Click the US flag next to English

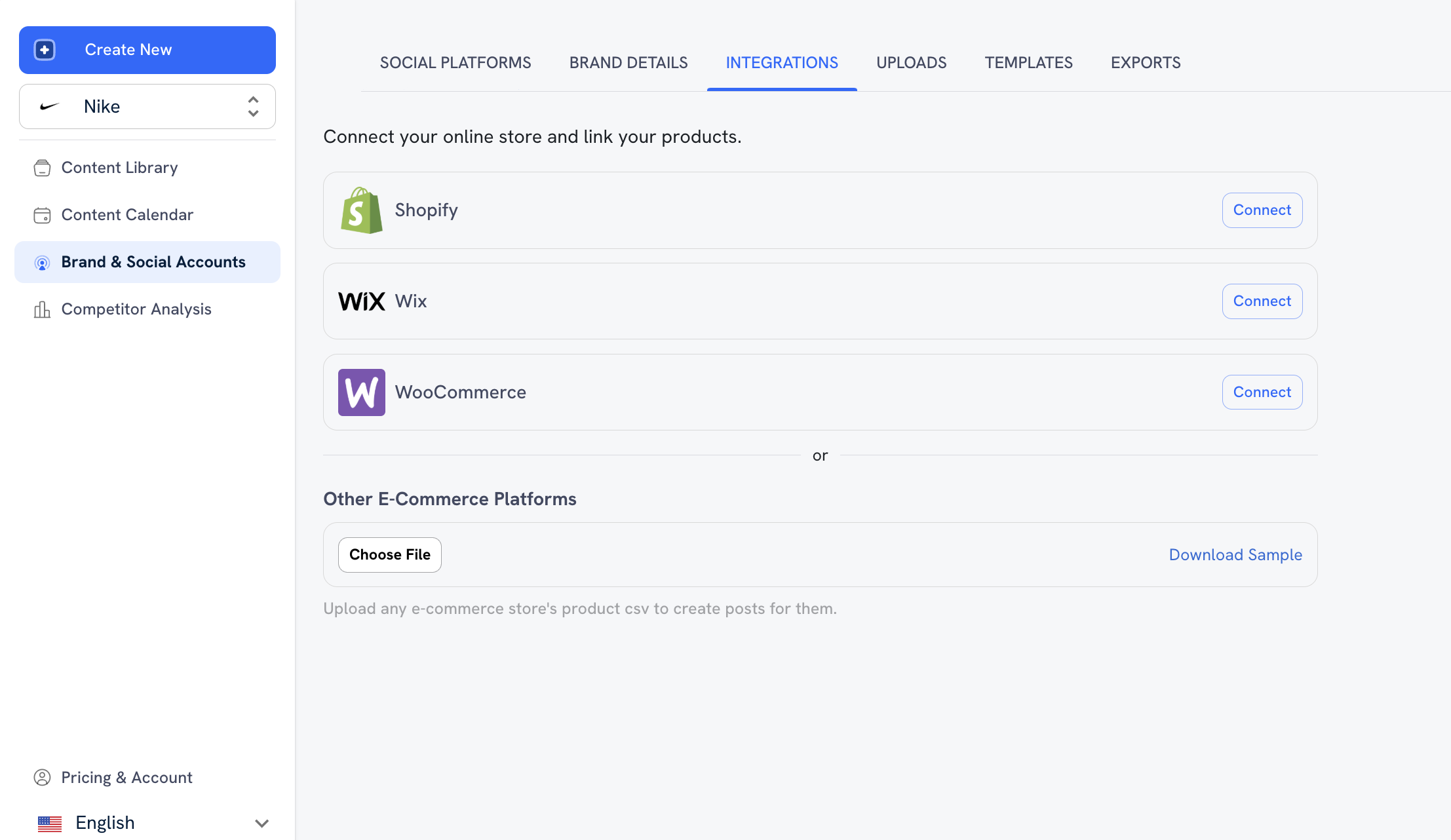48,823
